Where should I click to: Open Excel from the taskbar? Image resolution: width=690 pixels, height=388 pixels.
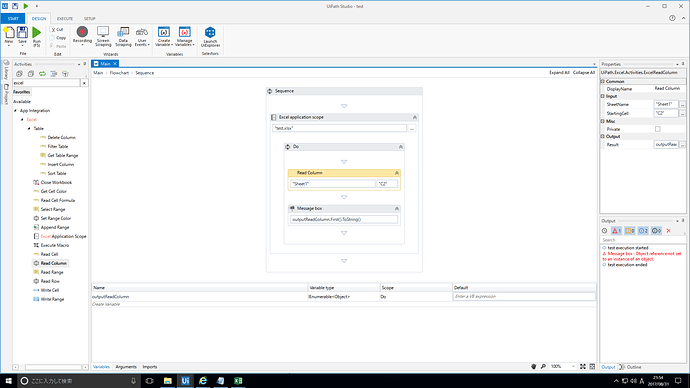coord(238,381)
